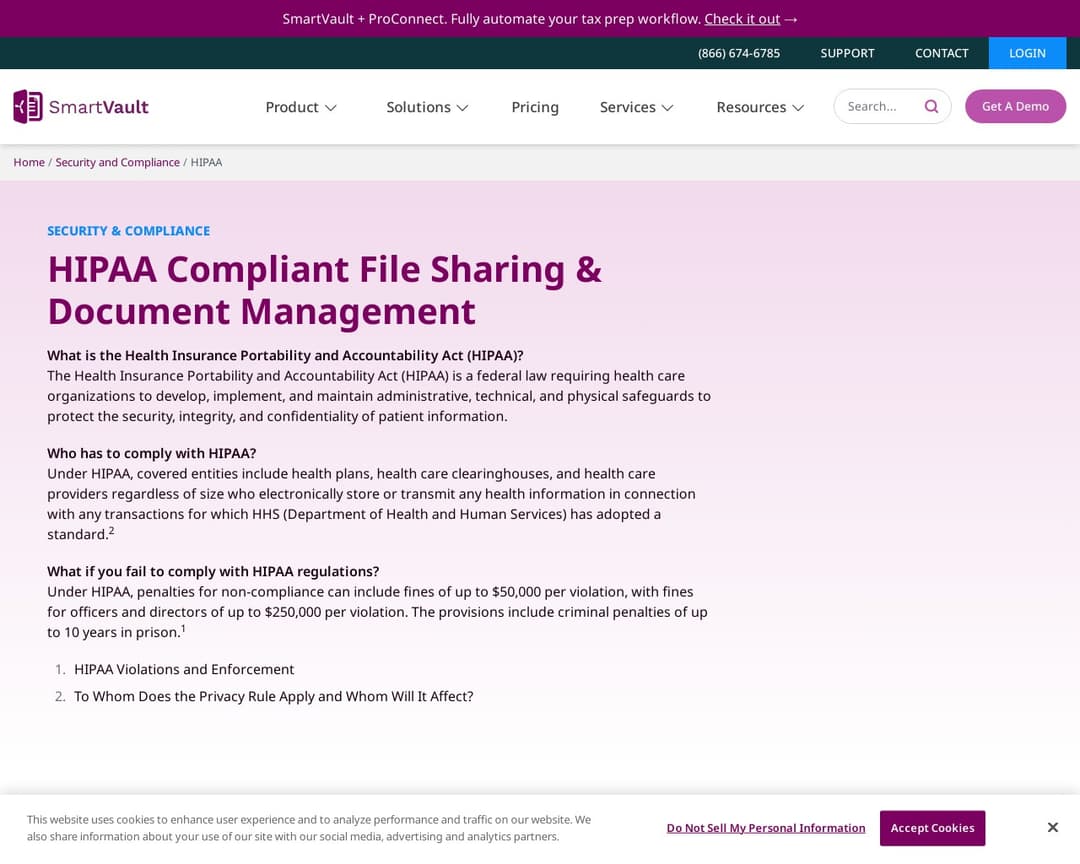This screenshot has width=1080, height=864.
Task: Open the Resources menu
Action: click(751, 107)
